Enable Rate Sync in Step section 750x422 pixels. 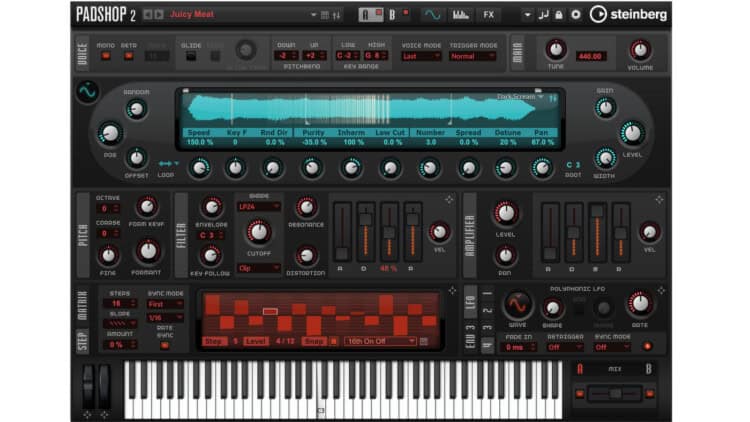164,346
